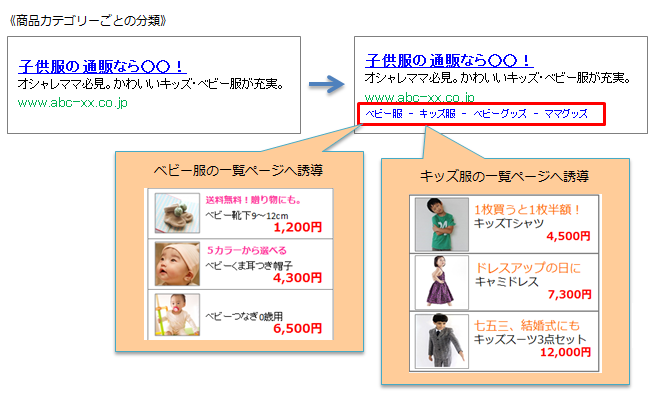Click the 7,300円 price of cami dress
655x398 pixels.
(x=570, y=294)
